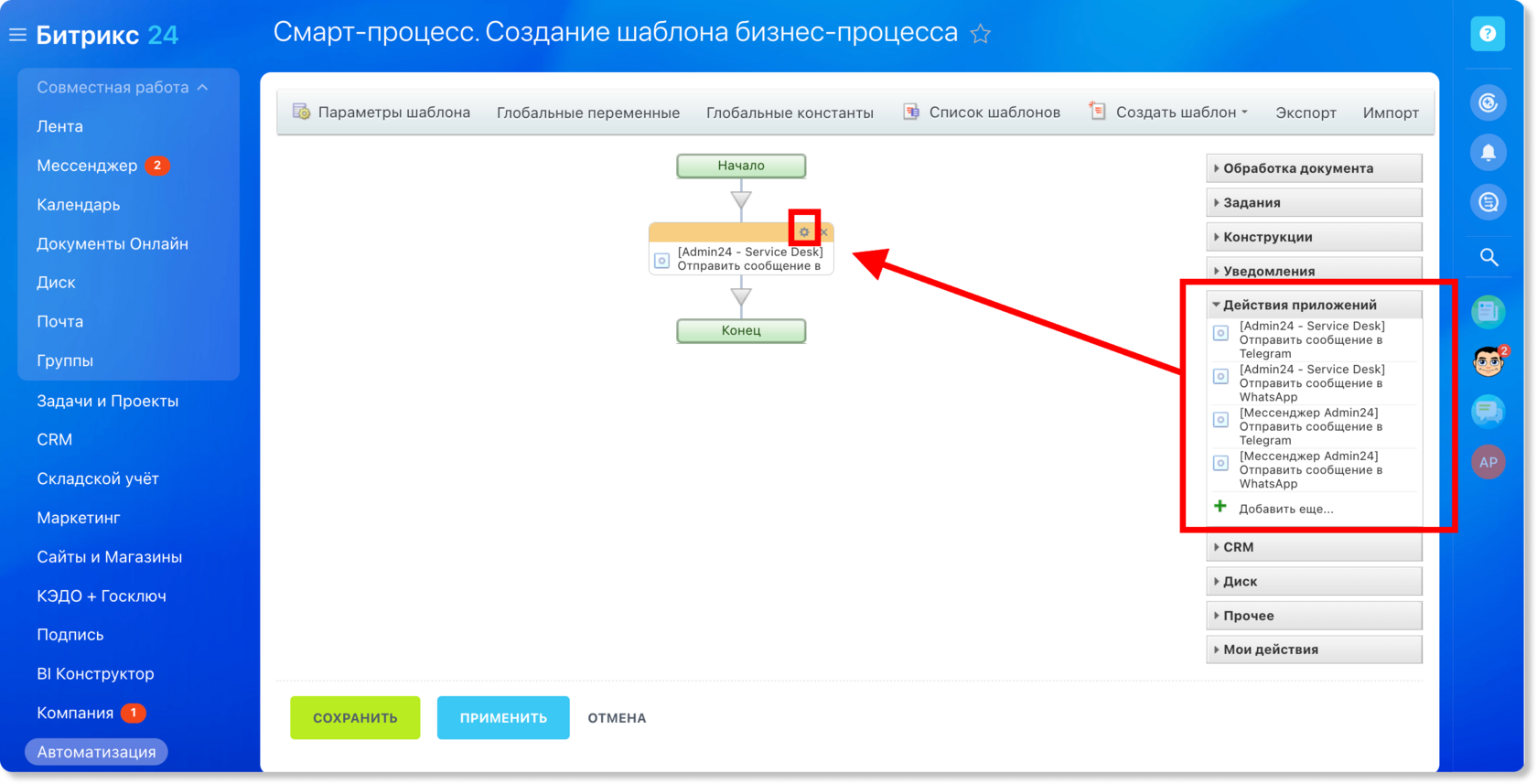Viewport: 1537px width, 784px height.
Task: Open Глобальные переменные
Action: pyautogui.click(x=588, y=113)
